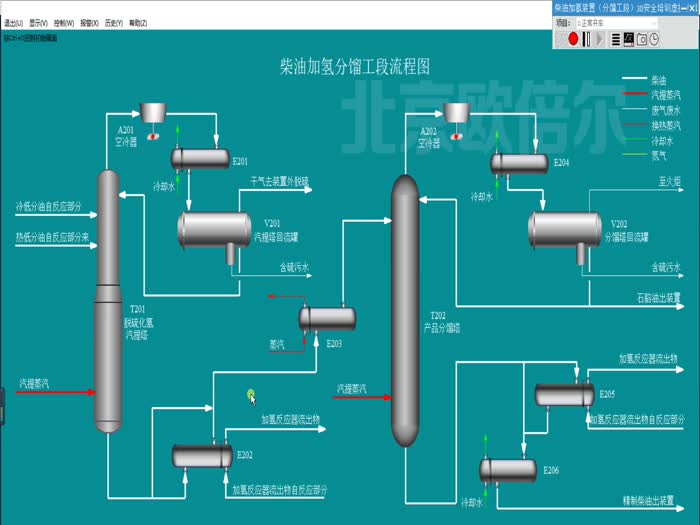
Task: Click the red 汽提蒸汽 legend line
Action: click(634, 94)
